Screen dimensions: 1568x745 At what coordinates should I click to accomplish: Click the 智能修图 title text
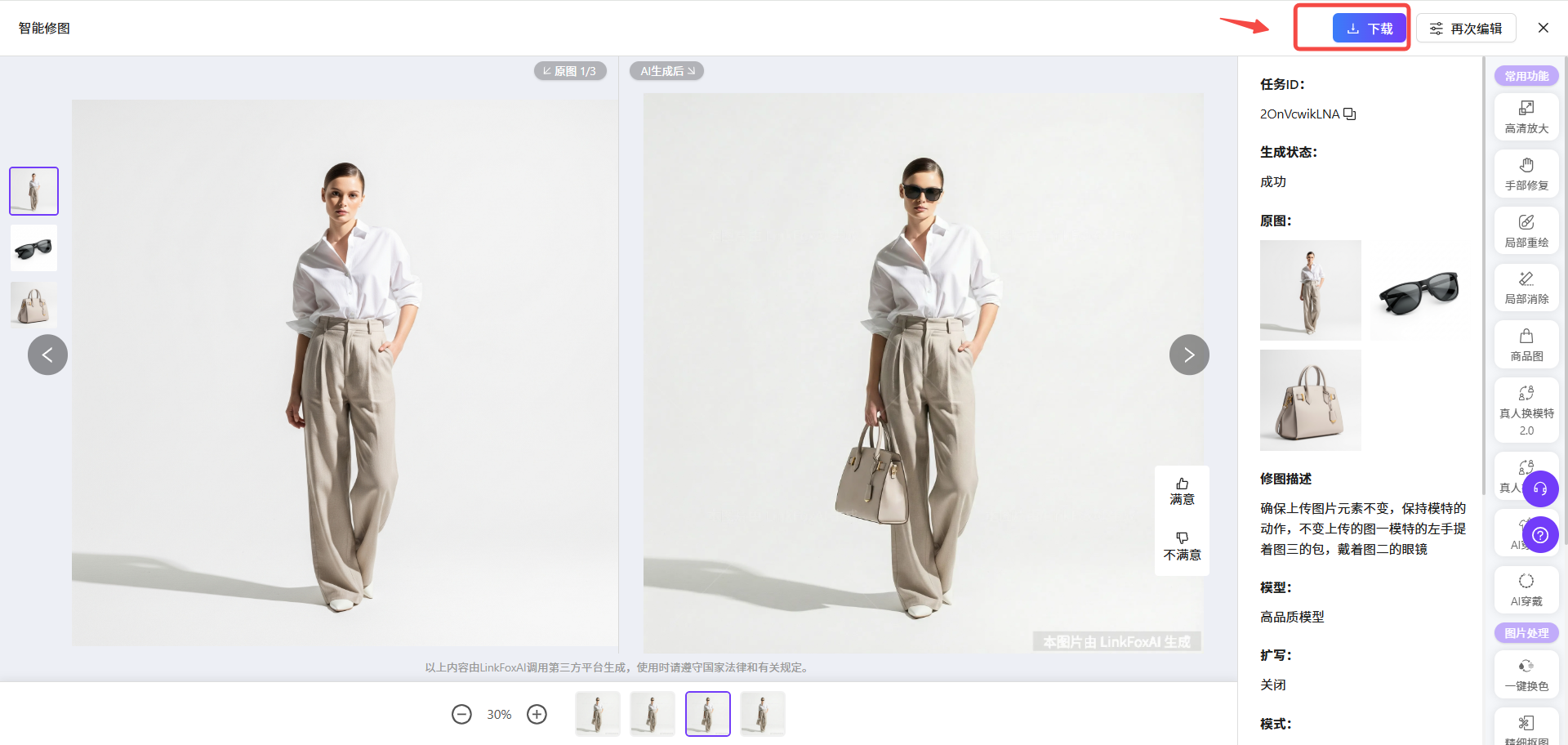[x=45, y=29]
